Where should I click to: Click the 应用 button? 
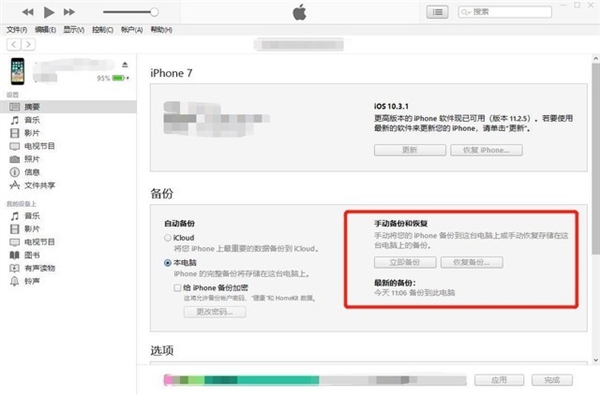(499, 380)
